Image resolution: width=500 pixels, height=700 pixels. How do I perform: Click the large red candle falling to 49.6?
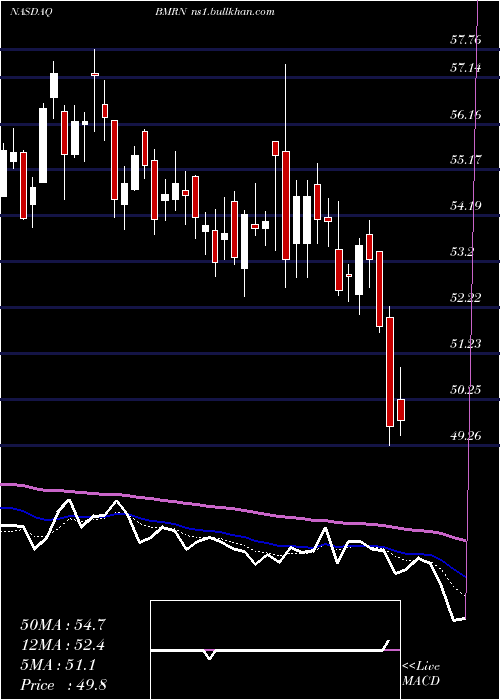[x=390, y=372]
